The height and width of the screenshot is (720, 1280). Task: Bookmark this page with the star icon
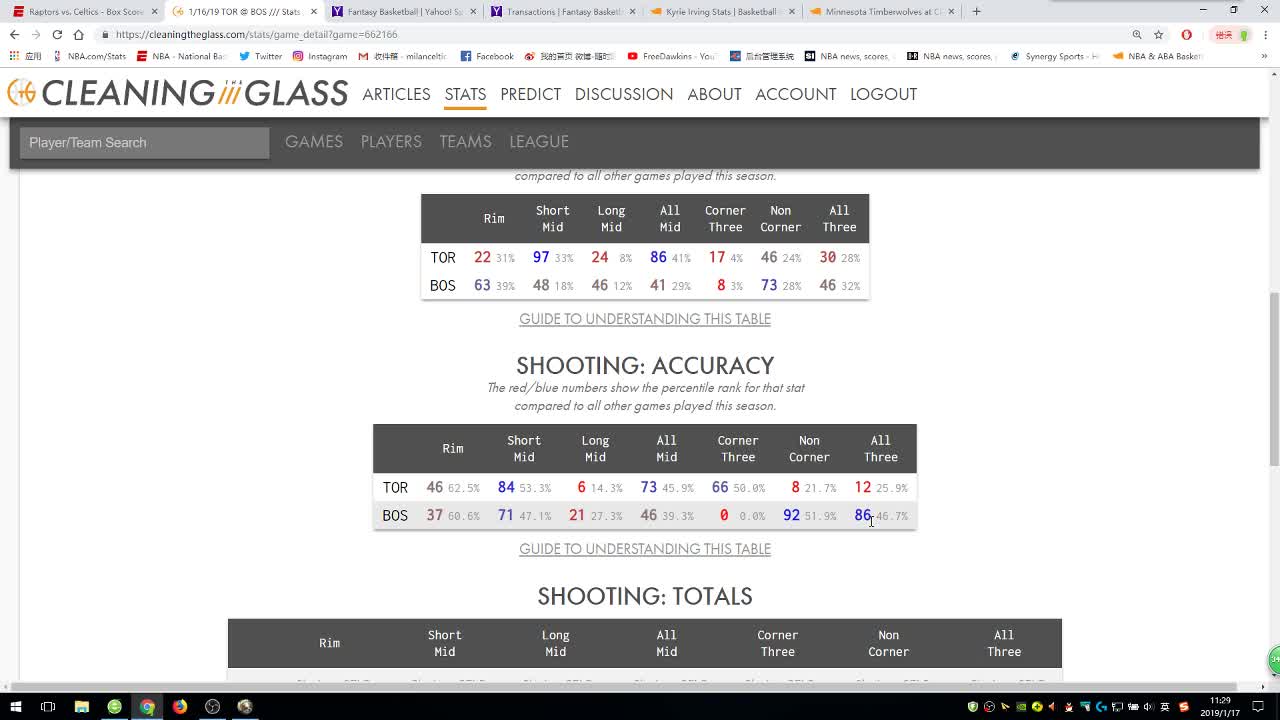point(1159,34)
